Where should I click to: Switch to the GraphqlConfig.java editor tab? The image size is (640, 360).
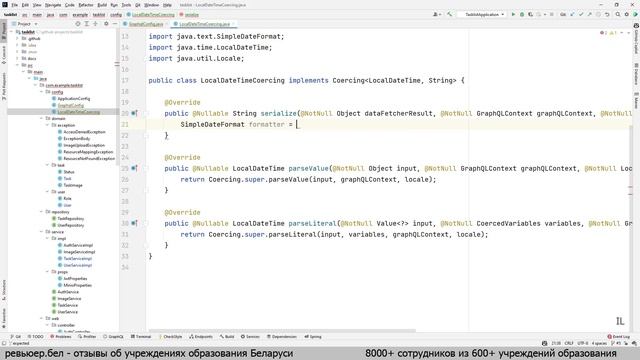[x=146, y=24]
